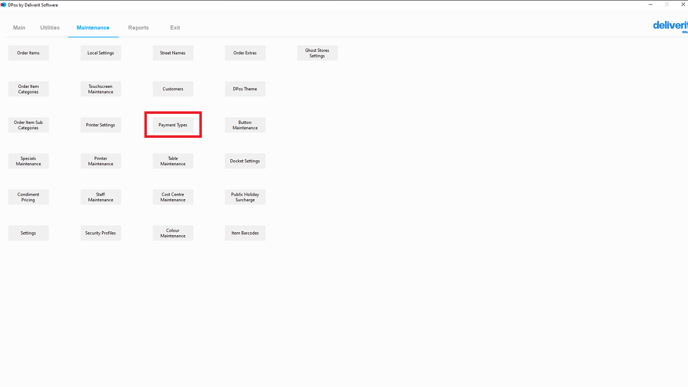
Task: Open Printer Settings
Action: [x=100, y=125]
